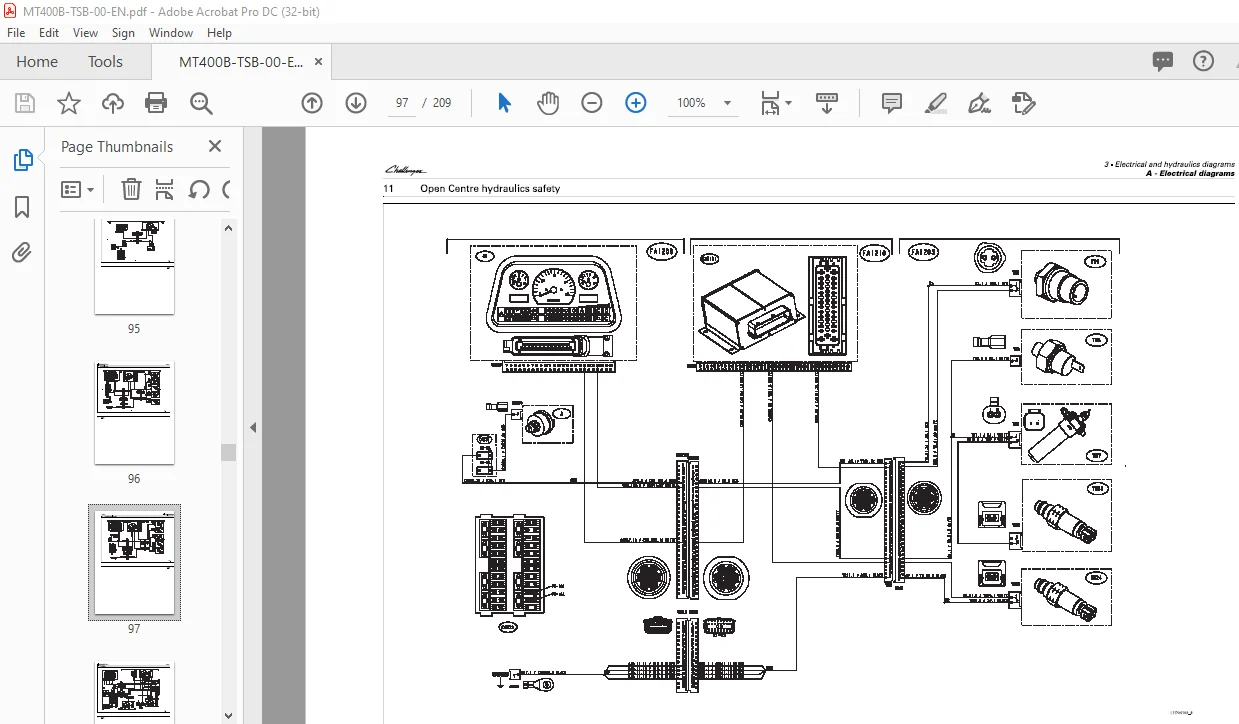Open the View menu
The image size is (1239, 724).
(86, 33)
